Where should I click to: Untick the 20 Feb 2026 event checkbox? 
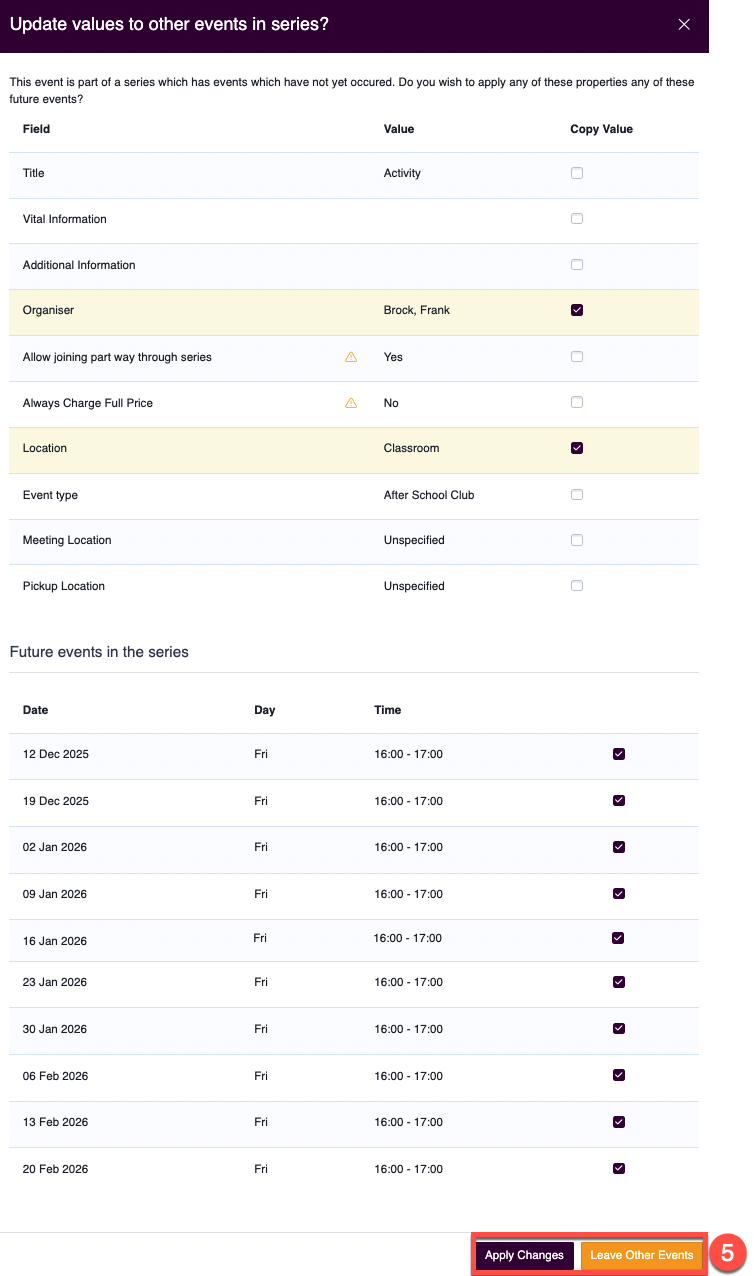tap(619, 1168)
